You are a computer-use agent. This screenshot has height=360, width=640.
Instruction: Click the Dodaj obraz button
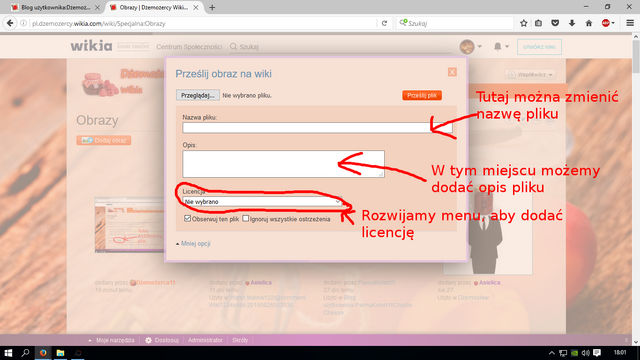[104, 140]
